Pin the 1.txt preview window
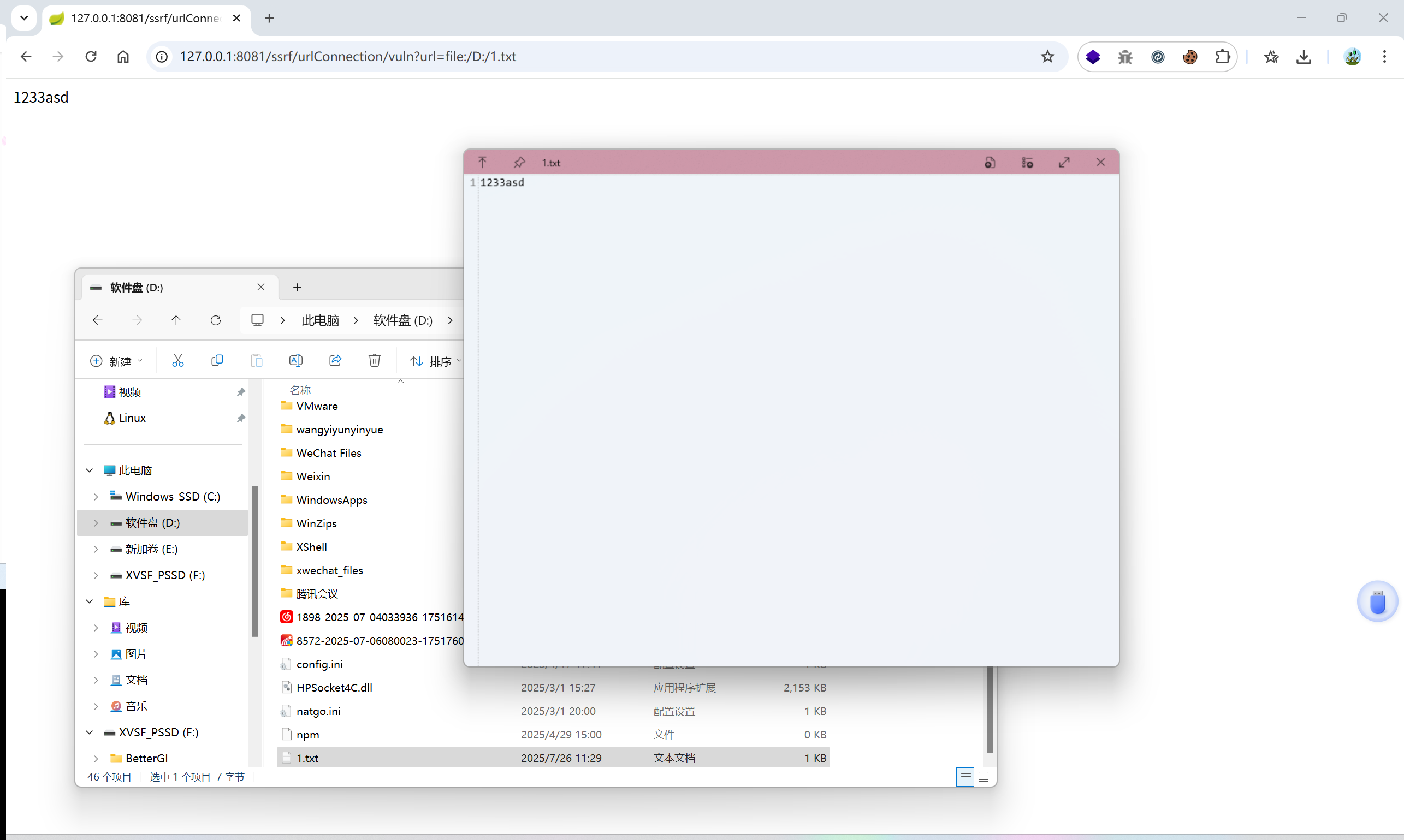Viewport: 1404px width, 840px height. pos(519,163)
